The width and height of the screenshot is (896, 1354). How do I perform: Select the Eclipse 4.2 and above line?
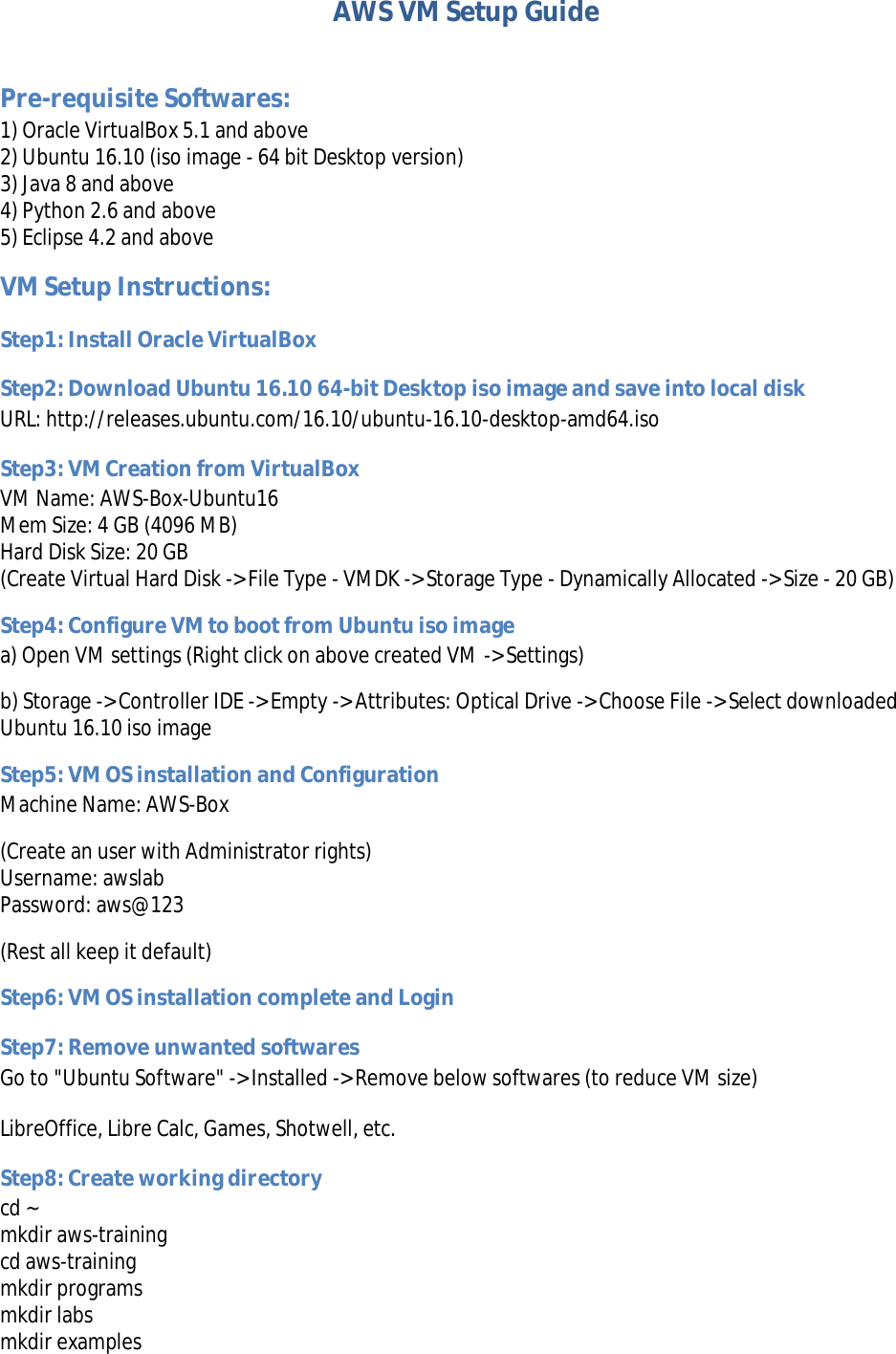[107, 237]
